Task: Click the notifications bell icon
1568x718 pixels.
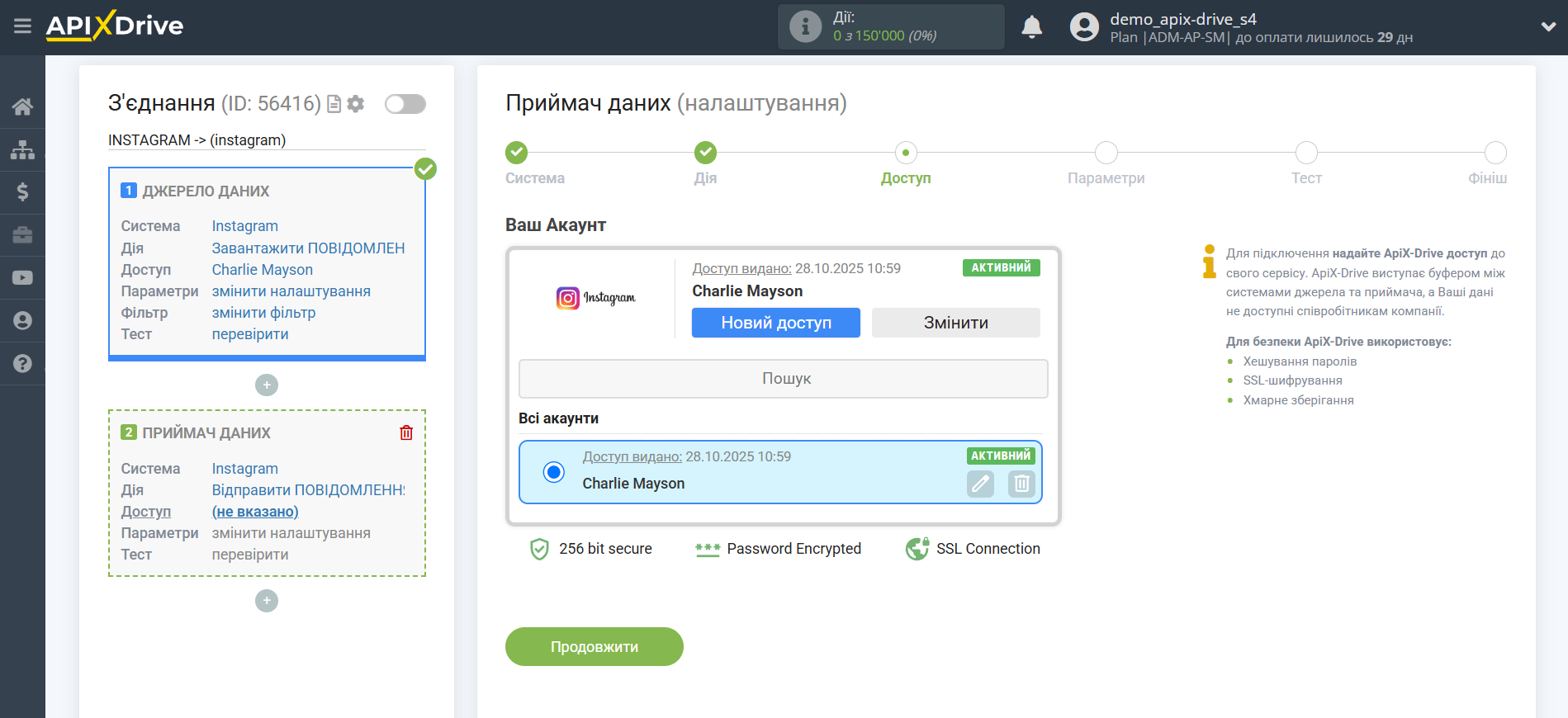Action: point(1031,27)
